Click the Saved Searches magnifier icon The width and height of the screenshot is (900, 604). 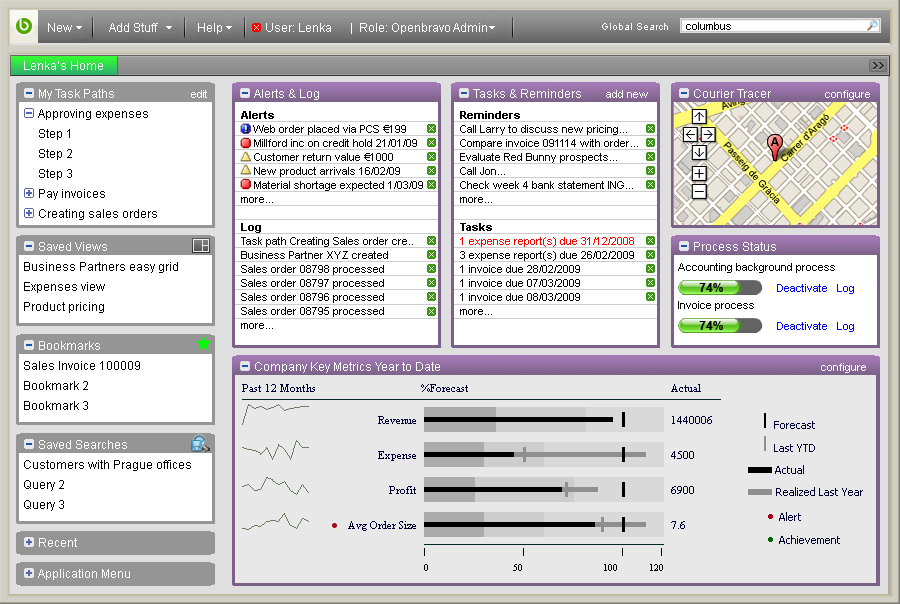click(x=200, y=444)
